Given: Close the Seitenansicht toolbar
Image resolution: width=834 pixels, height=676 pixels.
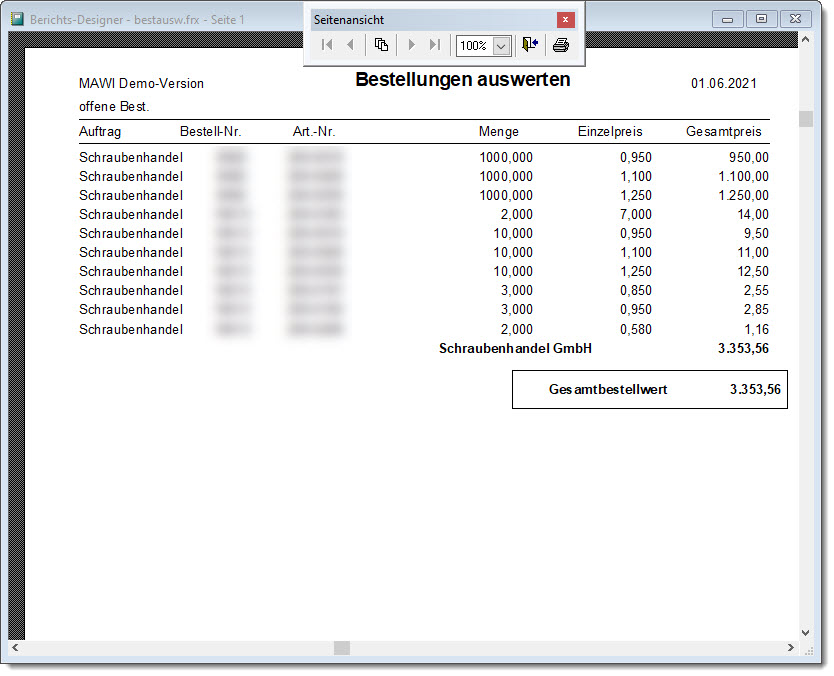Looking at the screenshot, I should (x=566, y=19).
